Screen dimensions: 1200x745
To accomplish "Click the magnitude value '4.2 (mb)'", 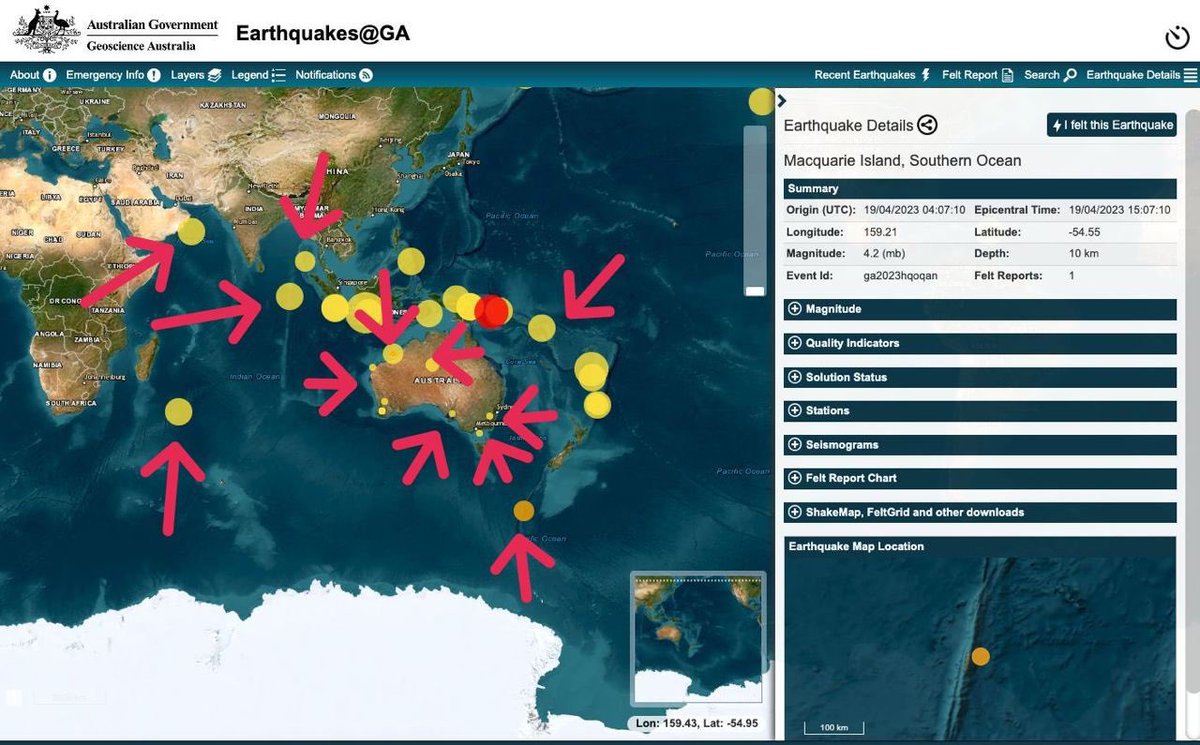I will (886, 253).
